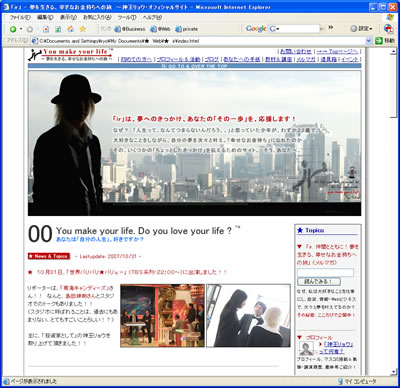Click the vertical scrollbar up arrow
Screen dimensions: 400x388
pos(393,52)
